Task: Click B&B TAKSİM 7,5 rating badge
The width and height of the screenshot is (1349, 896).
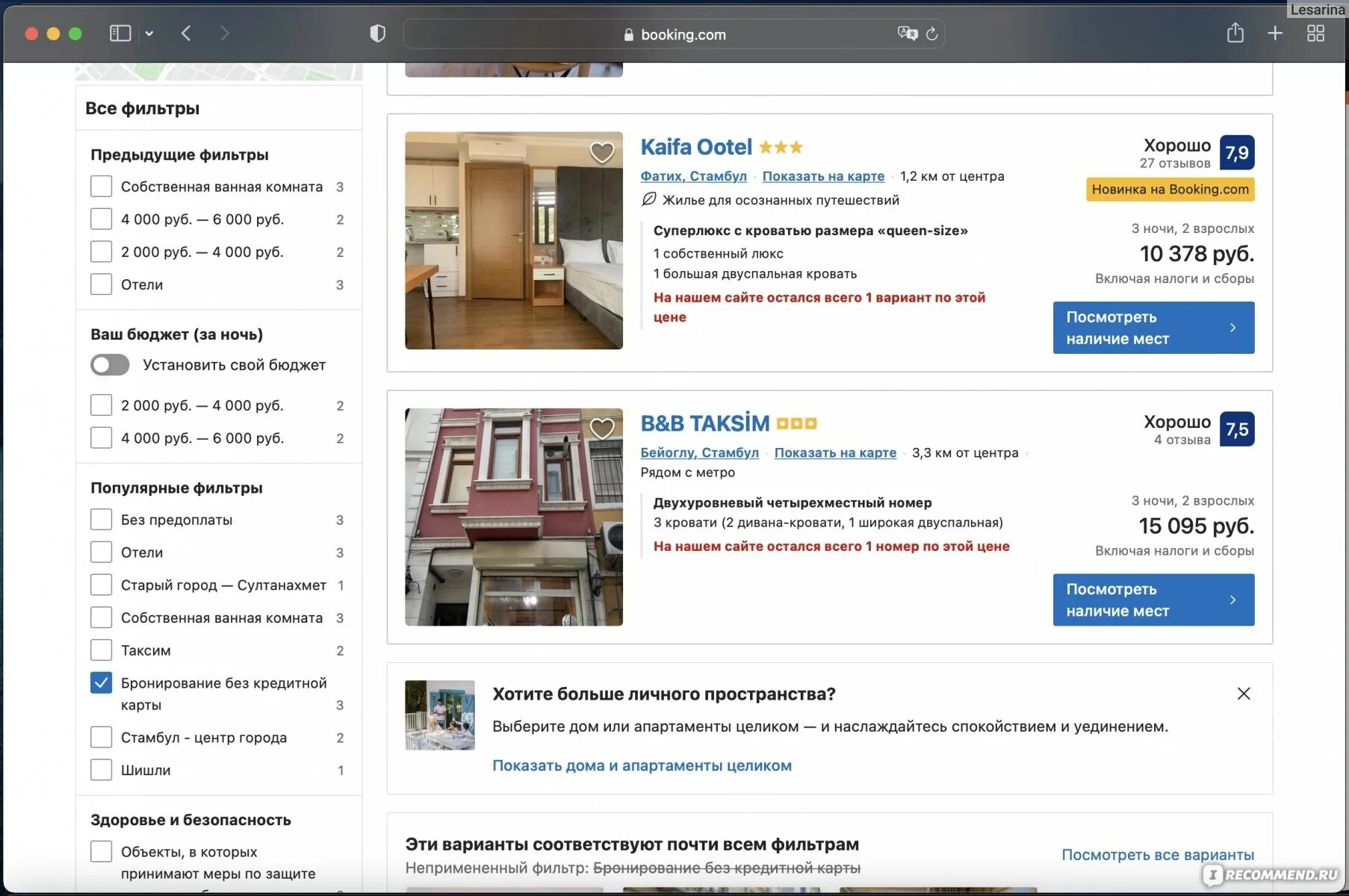Action: point(1237,429)
